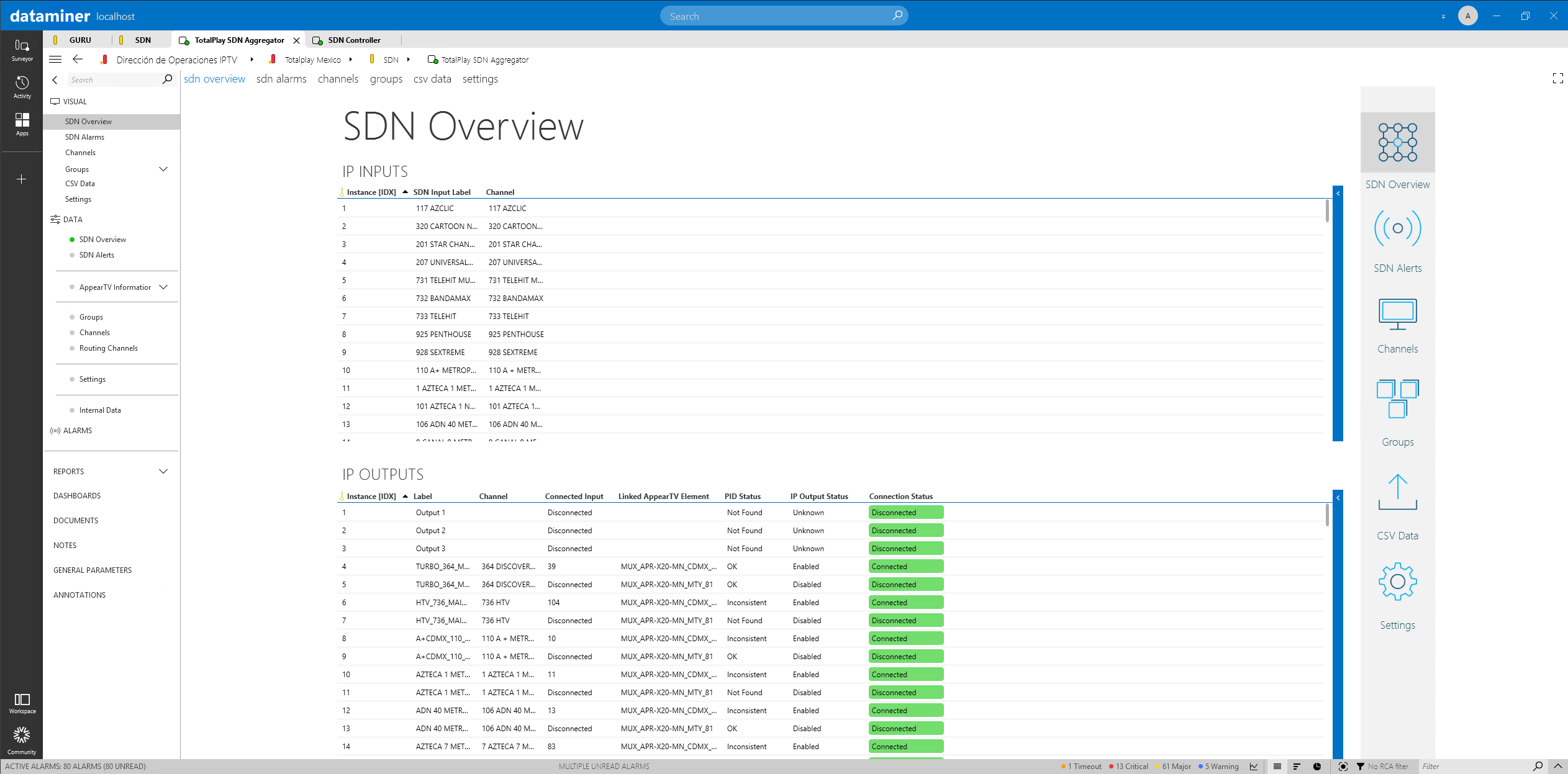Click the Groups squares icon
Image resolution: width=1568 pixels, height=774 pixels.
point(1397,398)
